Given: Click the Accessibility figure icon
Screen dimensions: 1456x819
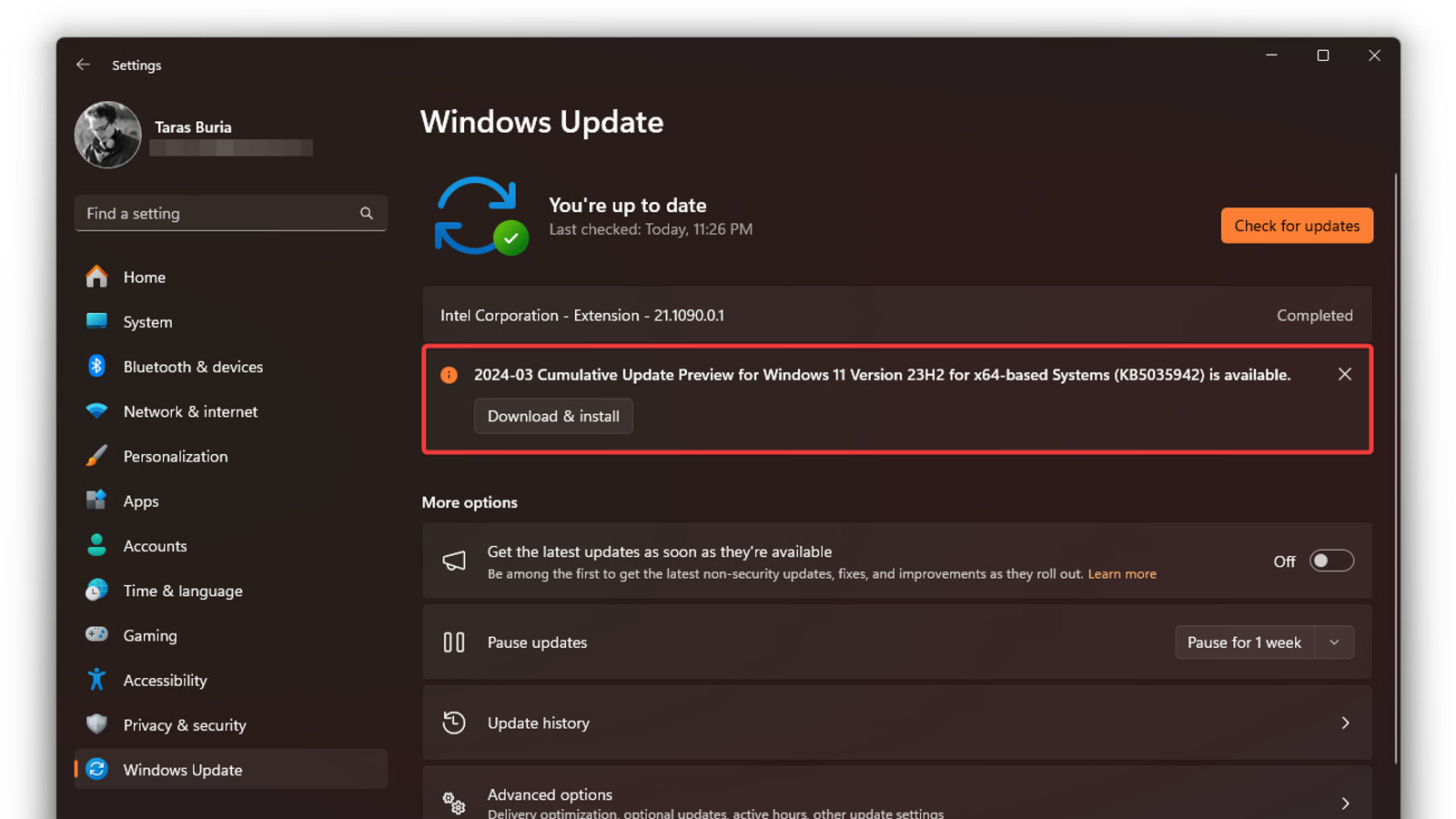Looking at the screenshot, I should pyautogui.click(x=96, y=680).
